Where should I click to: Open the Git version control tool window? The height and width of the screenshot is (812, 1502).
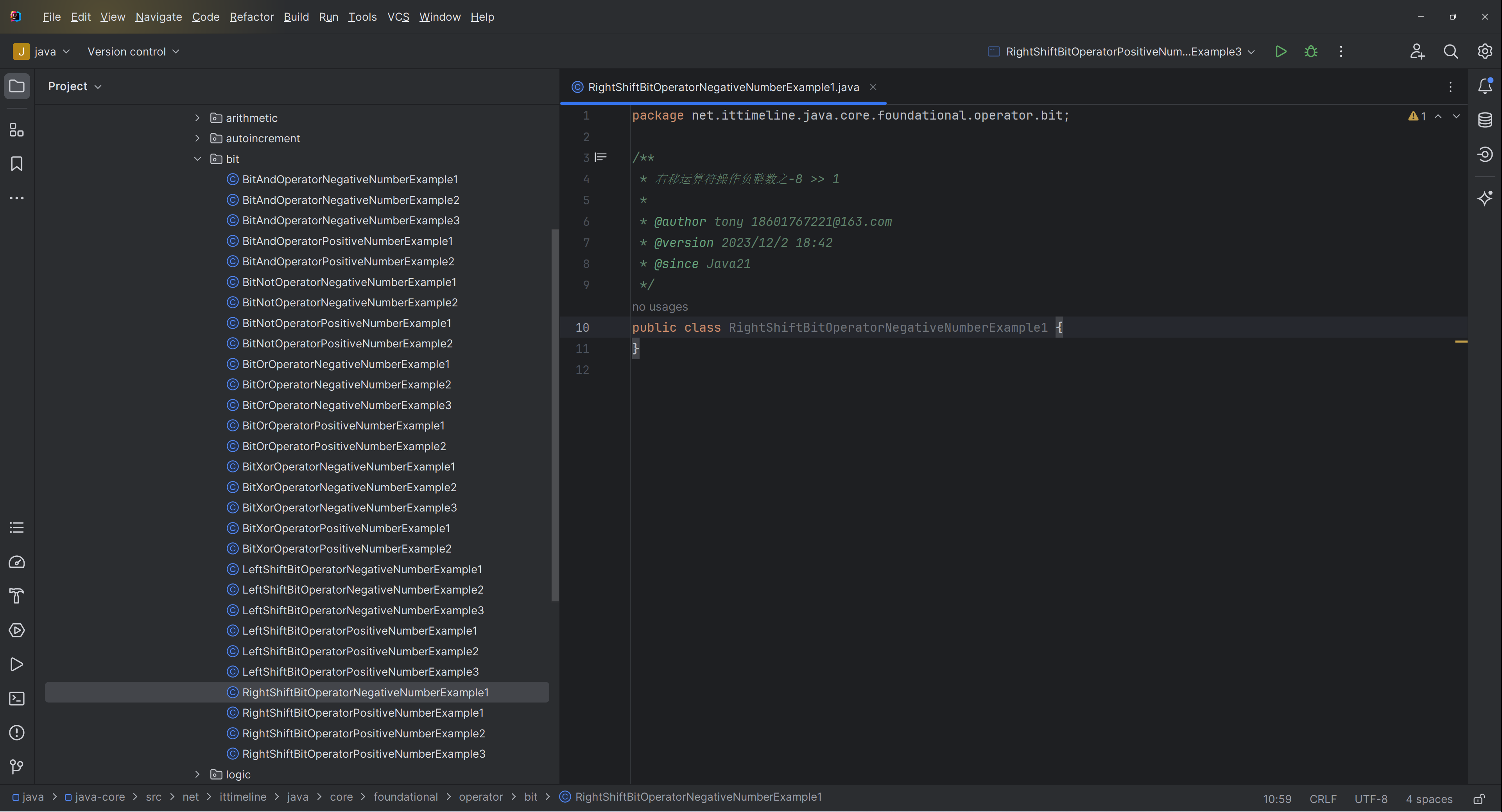17,767
